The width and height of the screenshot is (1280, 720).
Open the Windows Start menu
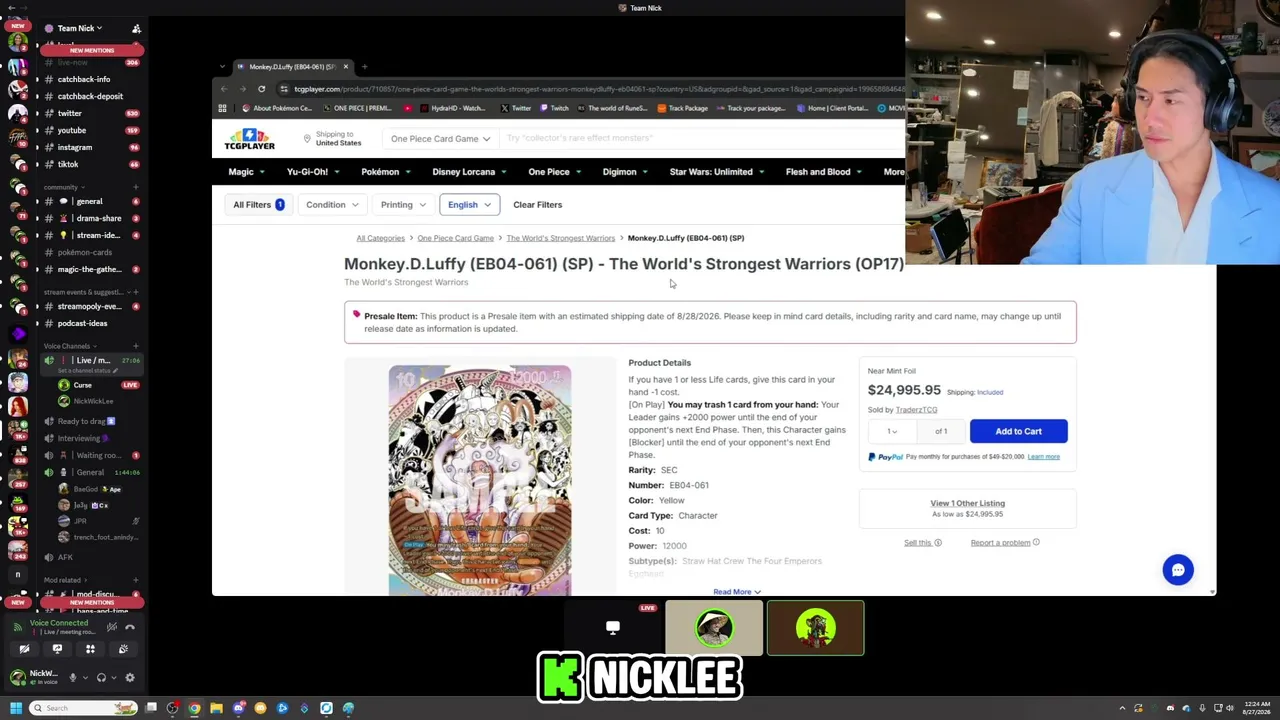[15, 708]
